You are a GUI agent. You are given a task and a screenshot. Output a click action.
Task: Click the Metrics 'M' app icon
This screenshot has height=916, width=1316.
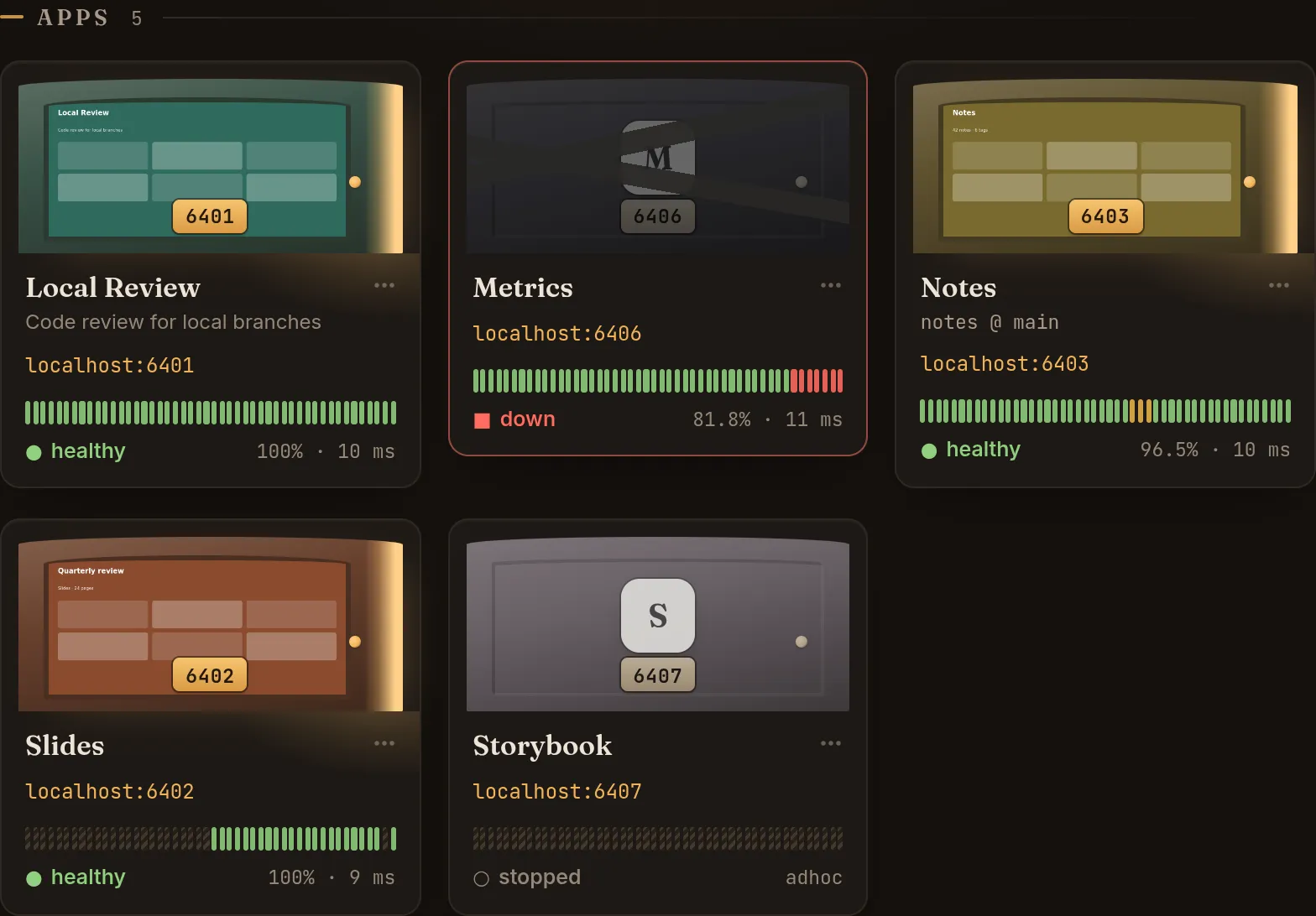point(658,158)
